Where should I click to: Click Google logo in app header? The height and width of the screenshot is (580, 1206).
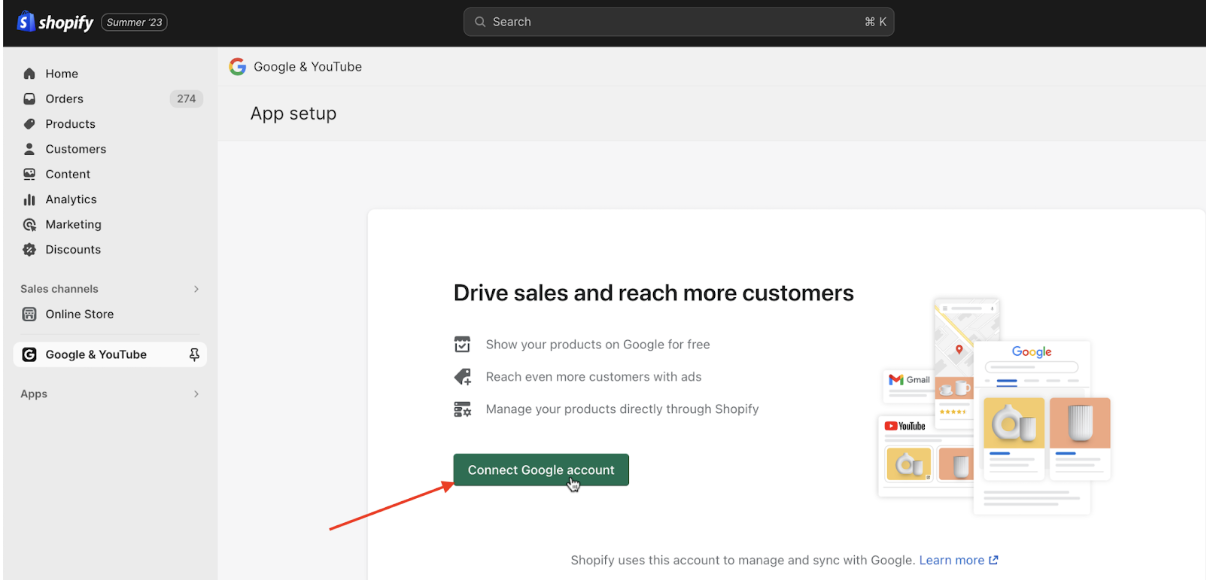coord(237,67)
